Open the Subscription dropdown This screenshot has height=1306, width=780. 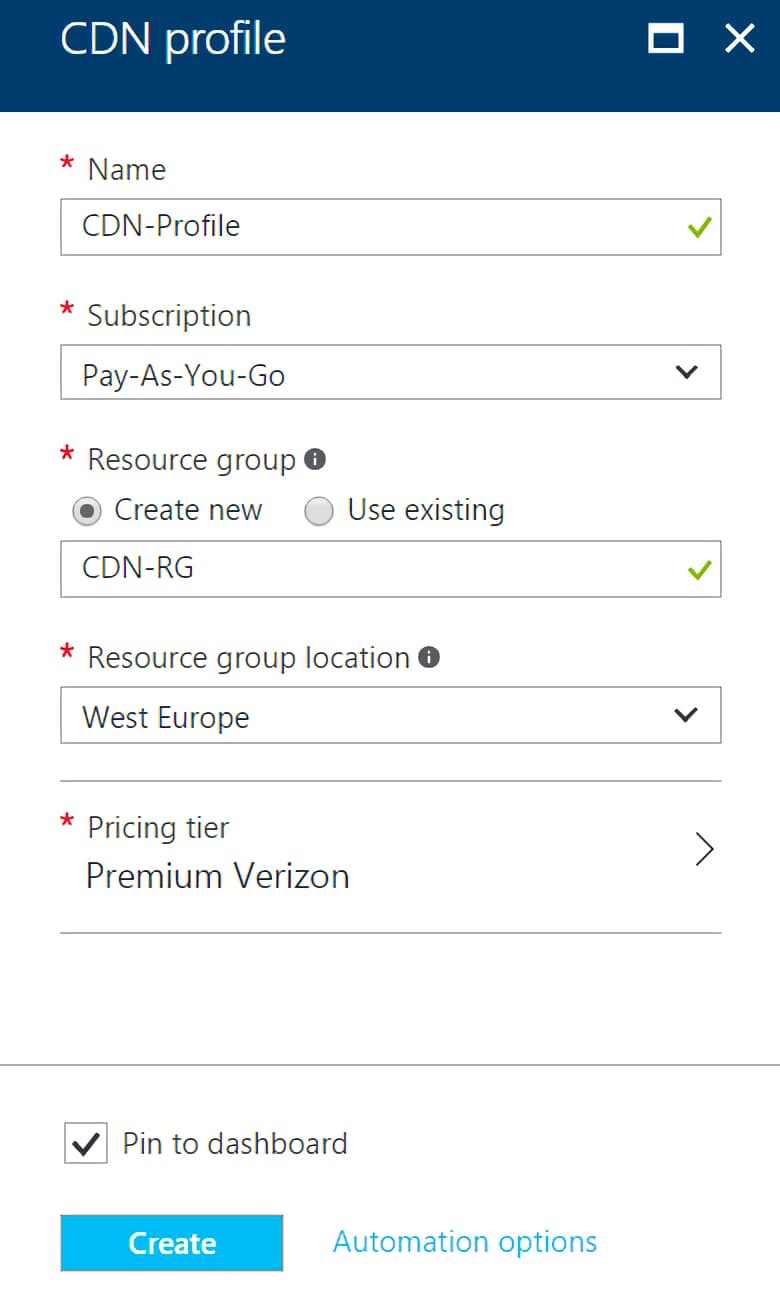pyautogui.click(x=390, y=370)
